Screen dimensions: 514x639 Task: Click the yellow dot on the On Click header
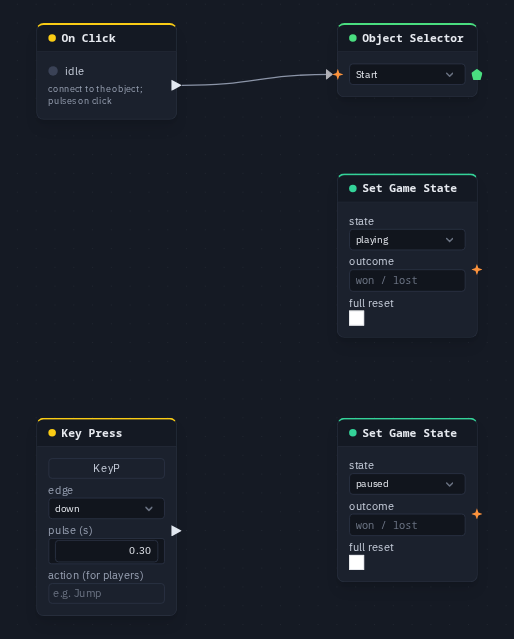pos(52,38)
